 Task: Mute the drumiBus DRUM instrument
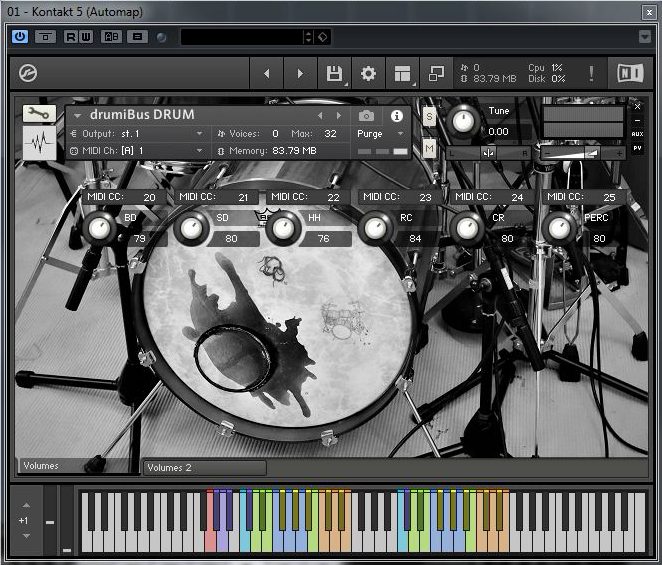[x=429, y=149]
